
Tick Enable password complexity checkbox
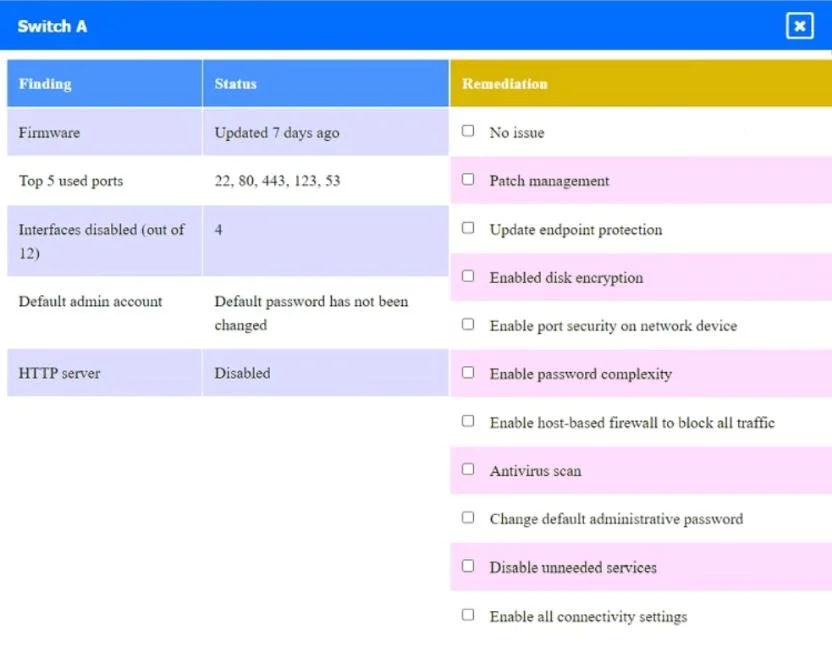pos(467,373)
